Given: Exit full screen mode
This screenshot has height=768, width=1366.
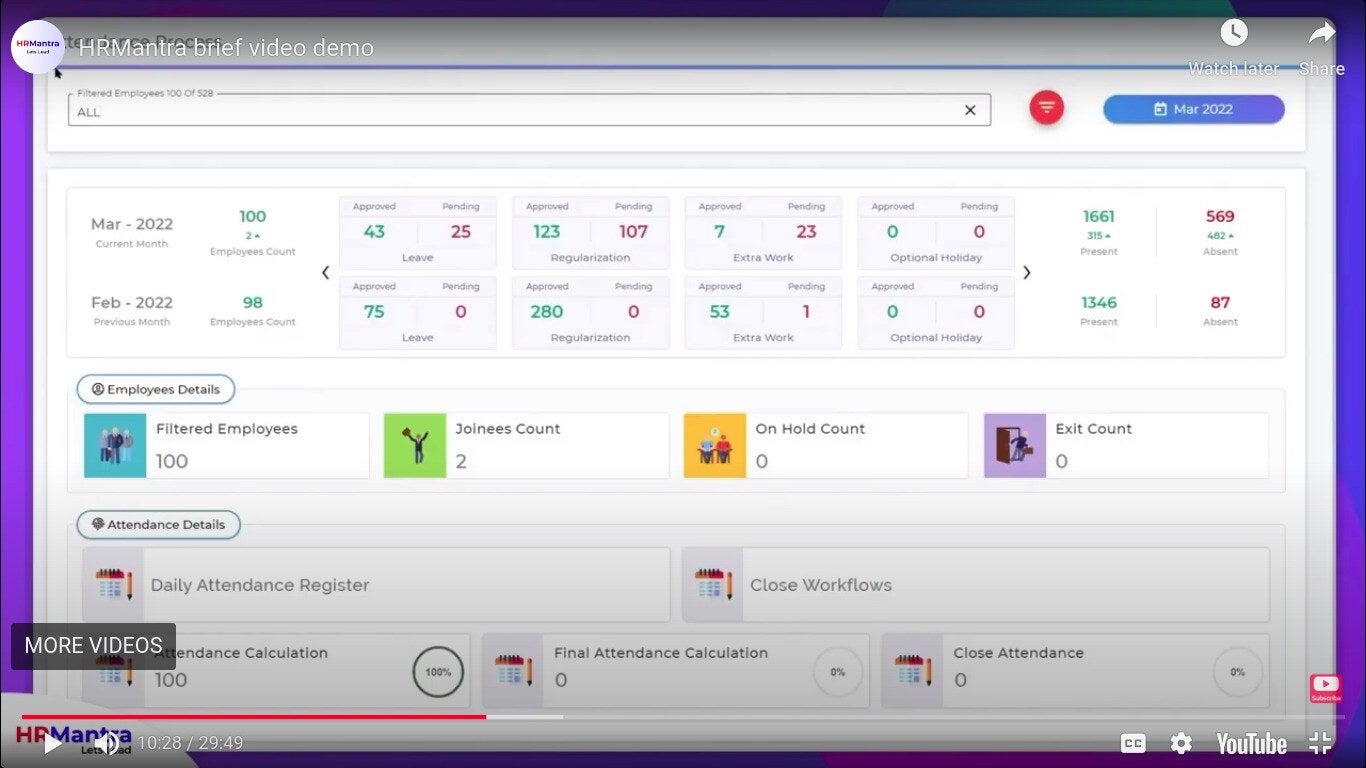Looking at the screenshot, I should (x=1320, y=743).
